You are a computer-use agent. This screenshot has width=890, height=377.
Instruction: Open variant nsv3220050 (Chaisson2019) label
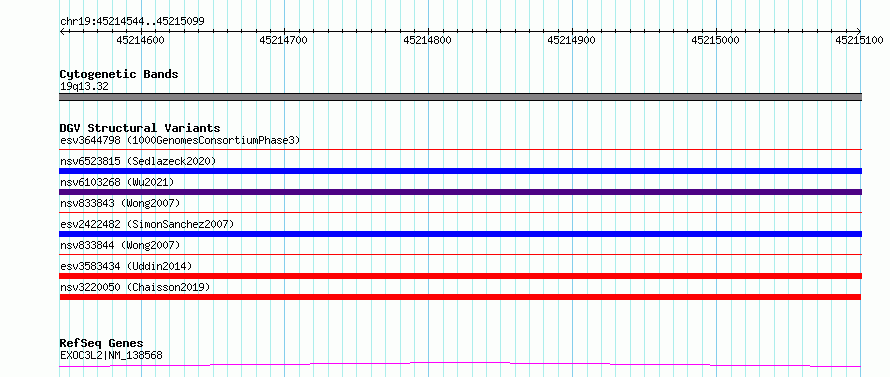pos(135,287)
